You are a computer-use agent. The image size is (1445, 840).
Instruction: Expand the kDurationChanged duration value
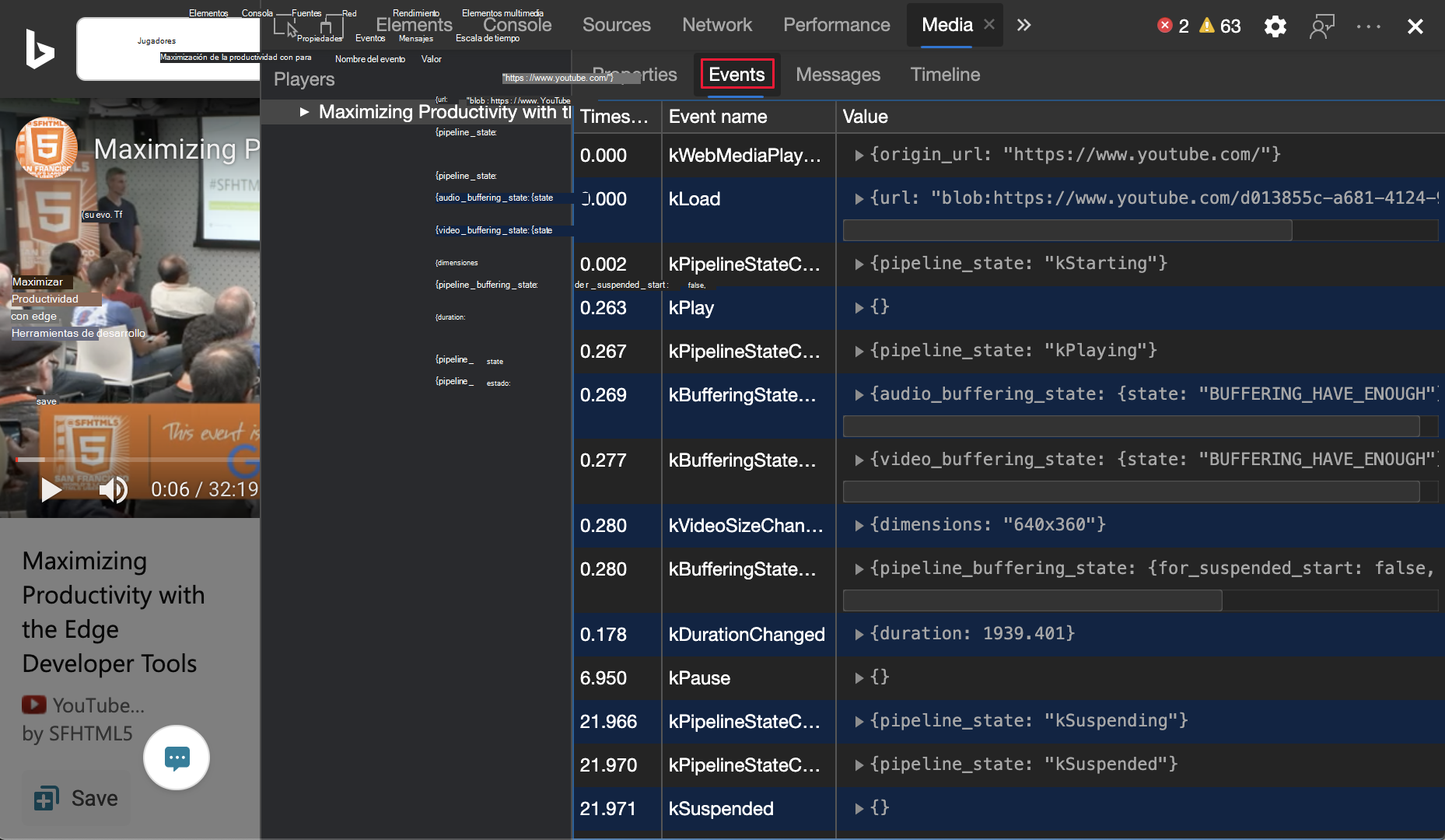(x=859, y=635)
